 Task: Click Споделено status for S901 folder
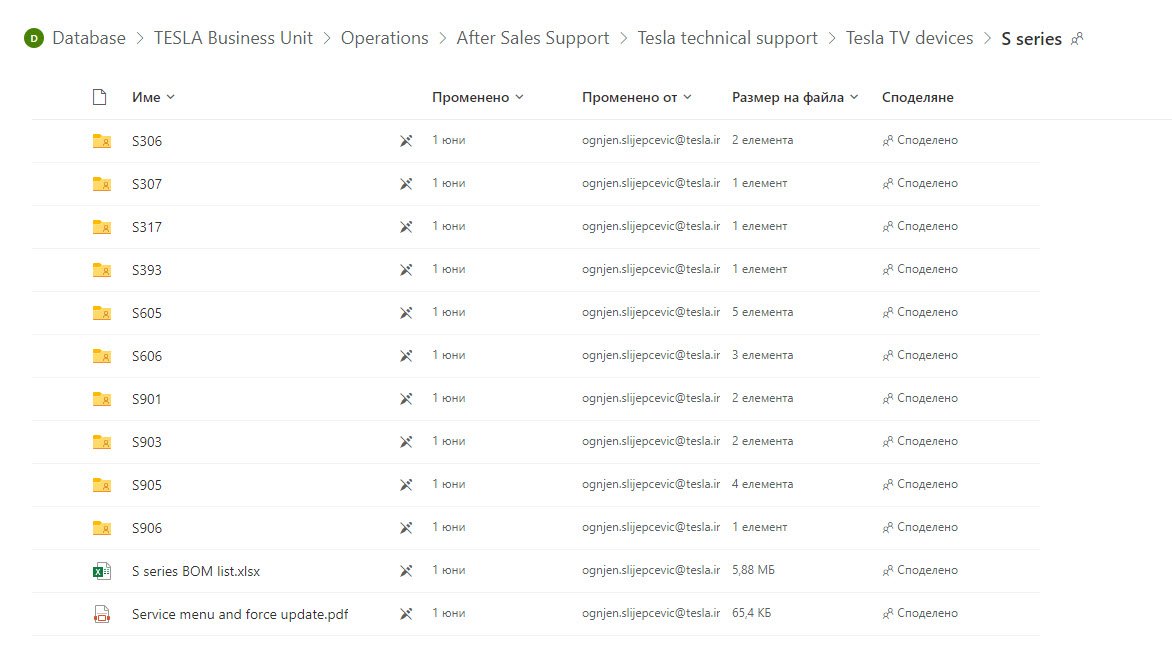click(x=920, y=398)
